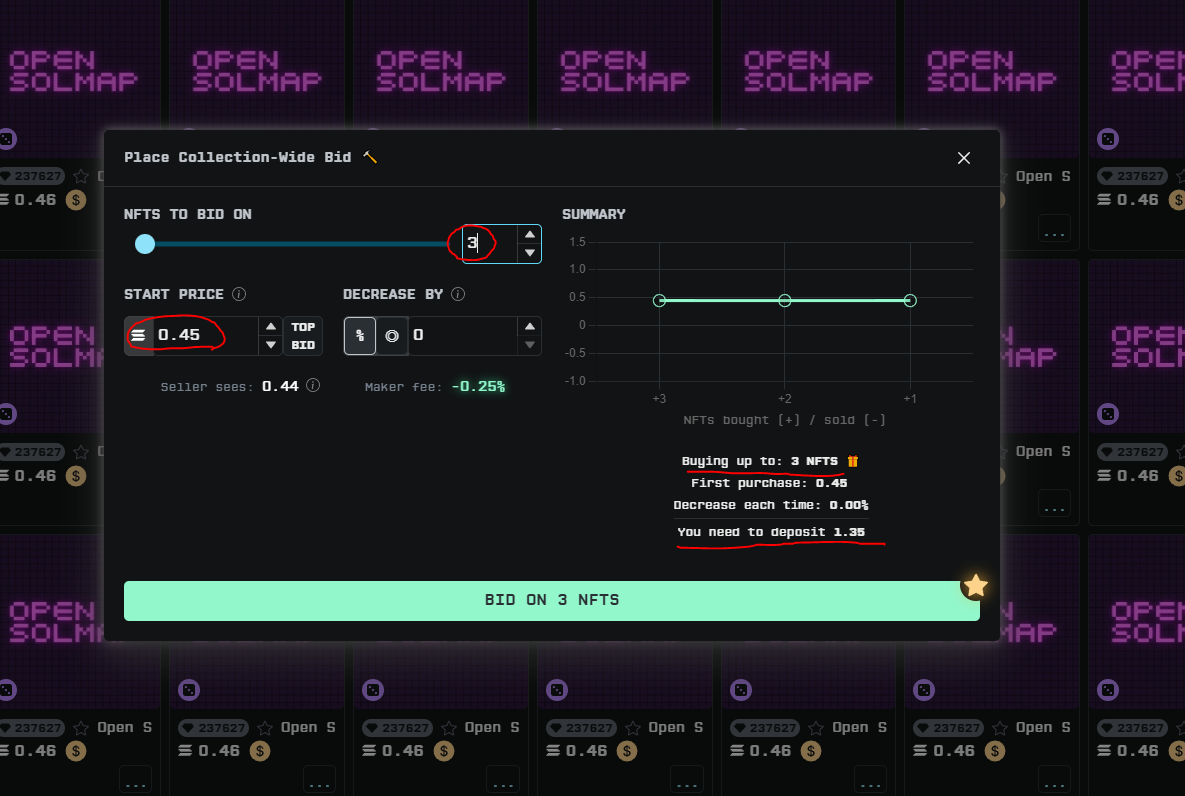Click the 1.5 value on chart y-axis
The image size is (1185, 796).
pos(577,242)
